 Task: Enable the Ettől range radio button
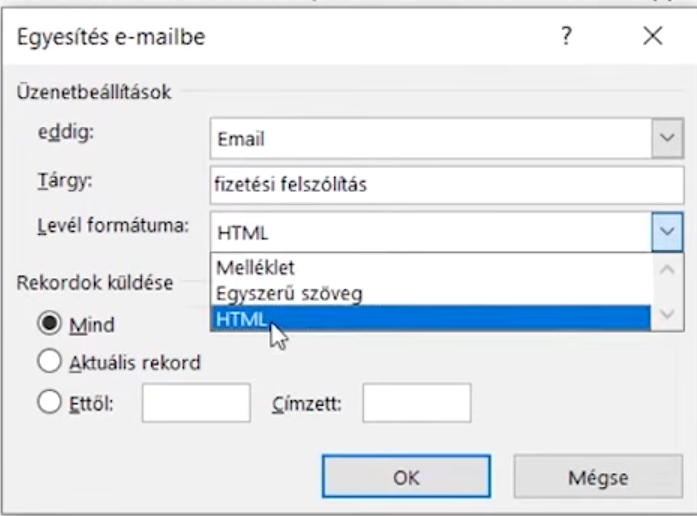49,402
